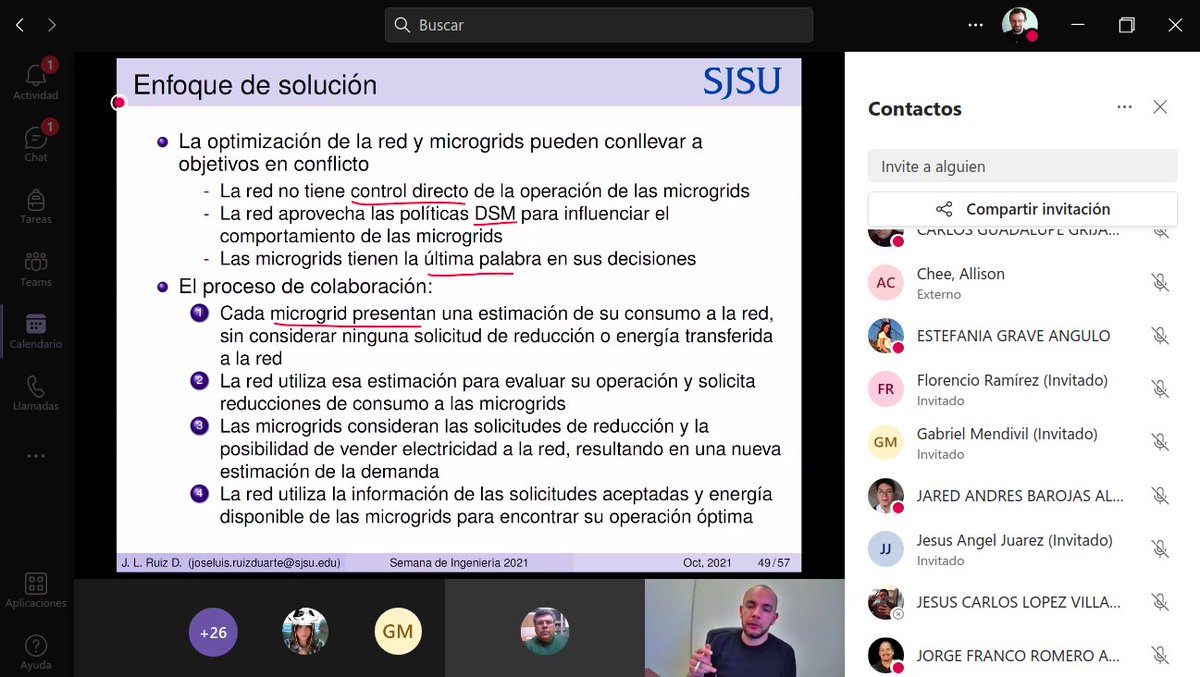Mute Jesus Angel Juarez microphone
This screenshot has height=677, width=1200.
1160,549
